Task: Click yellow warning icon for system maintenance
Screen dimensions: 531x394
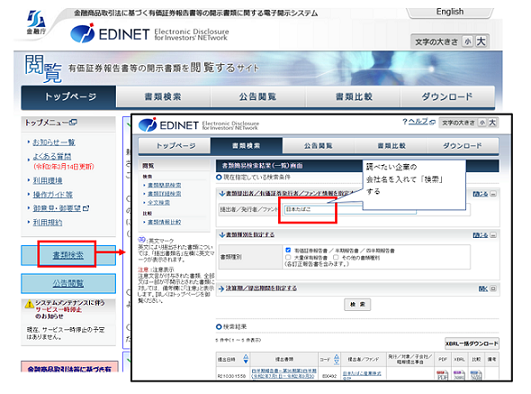Action: (29, 304)
